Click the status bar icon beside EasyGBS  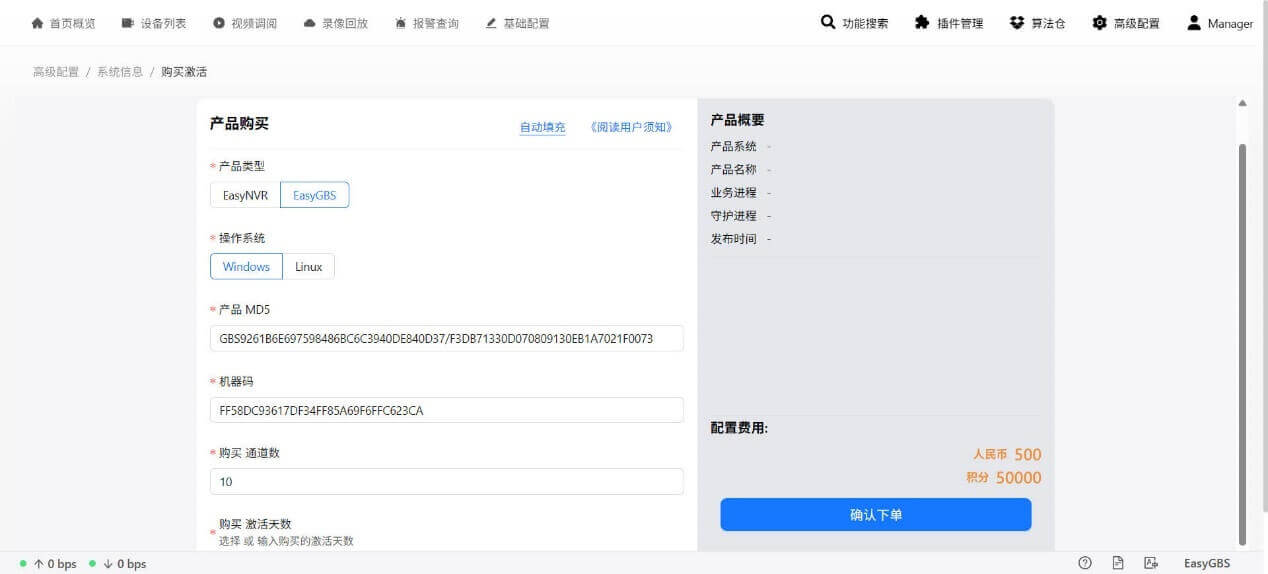[x=1151, y=563]
